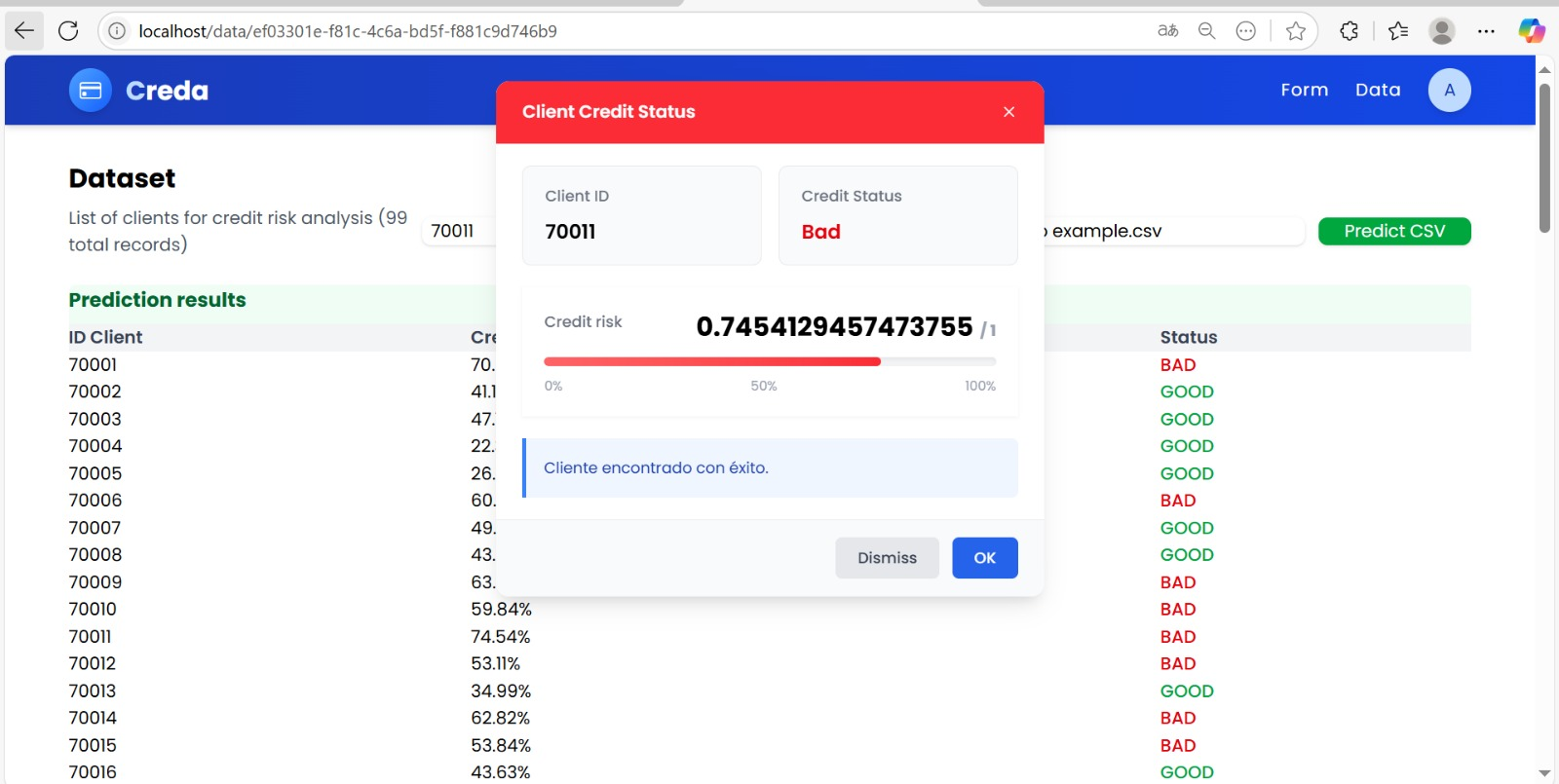
Task: Click scrollbar down arrow
Action: point(1544,773)
